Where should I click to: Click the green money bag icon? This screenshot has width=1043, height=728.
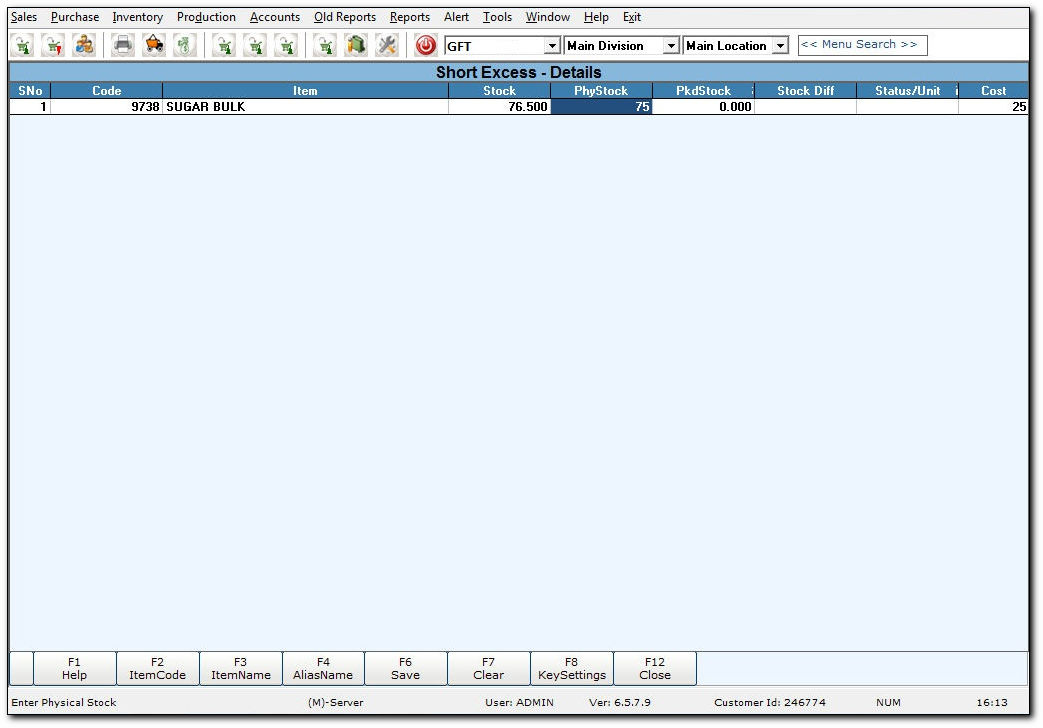[185, 46]
